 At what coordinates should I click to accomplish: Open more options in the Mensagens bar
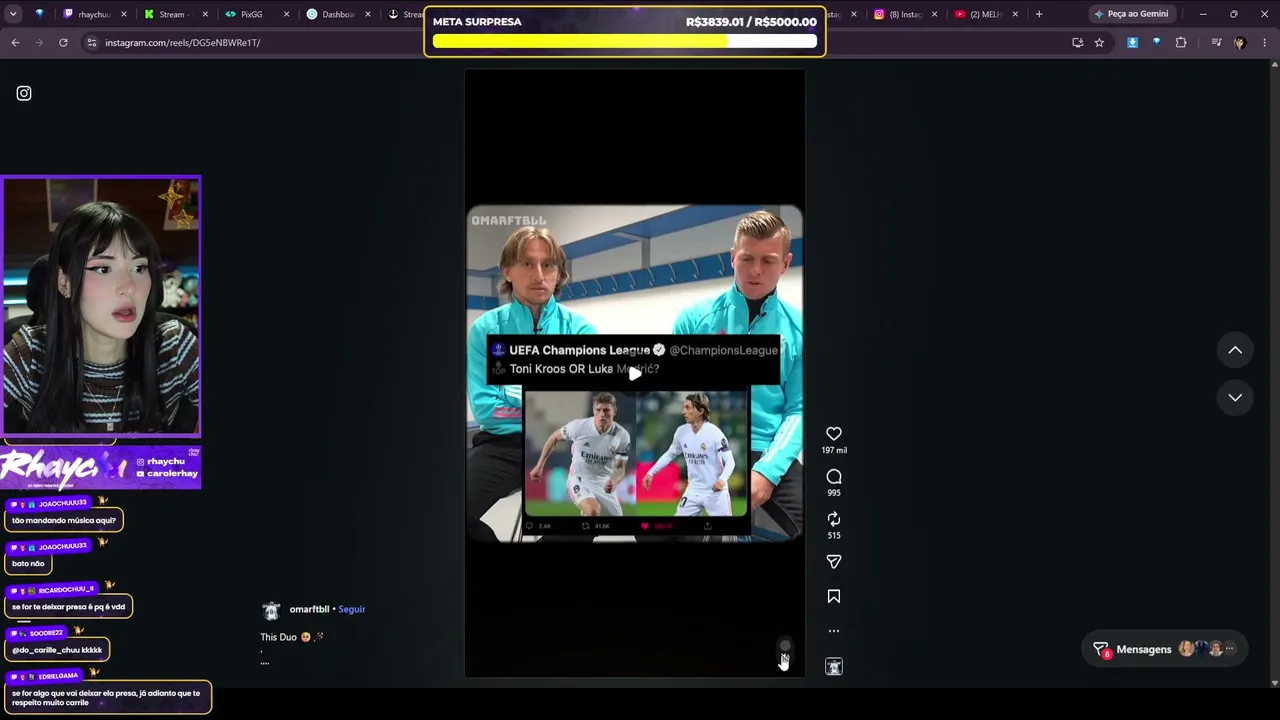[1230, 649]
